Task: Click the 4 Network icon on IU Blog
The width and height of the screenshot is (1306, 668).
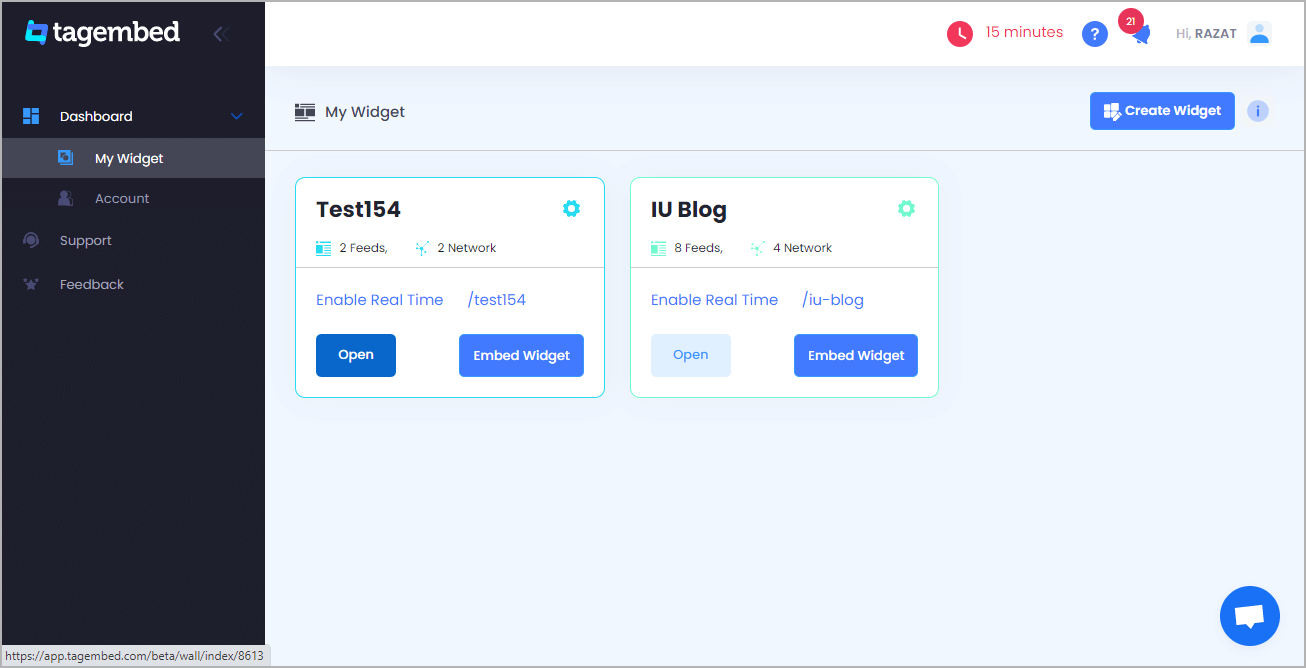Action: 757,248
